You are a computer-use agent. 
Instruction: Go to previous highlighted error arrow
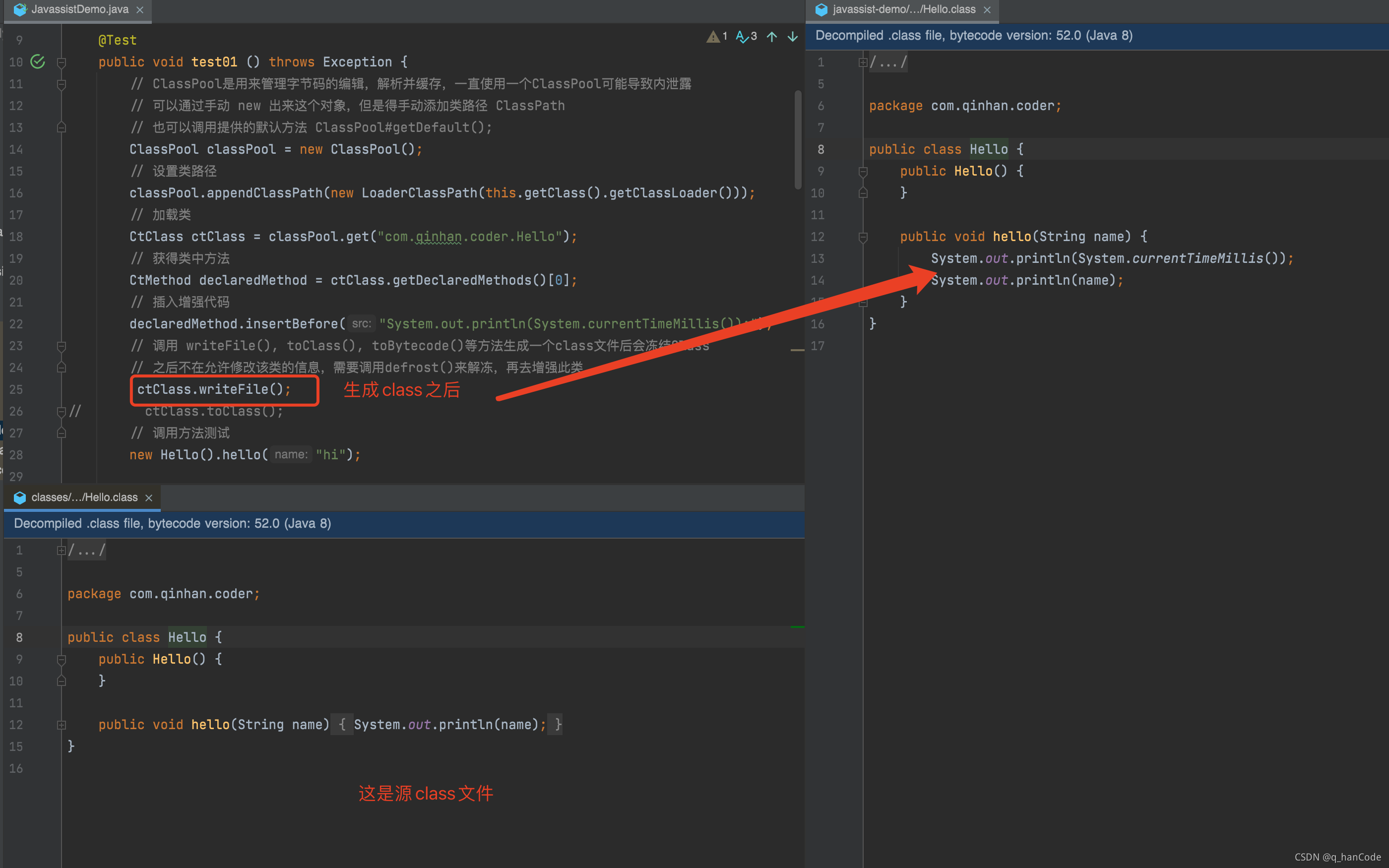(772, 37)
